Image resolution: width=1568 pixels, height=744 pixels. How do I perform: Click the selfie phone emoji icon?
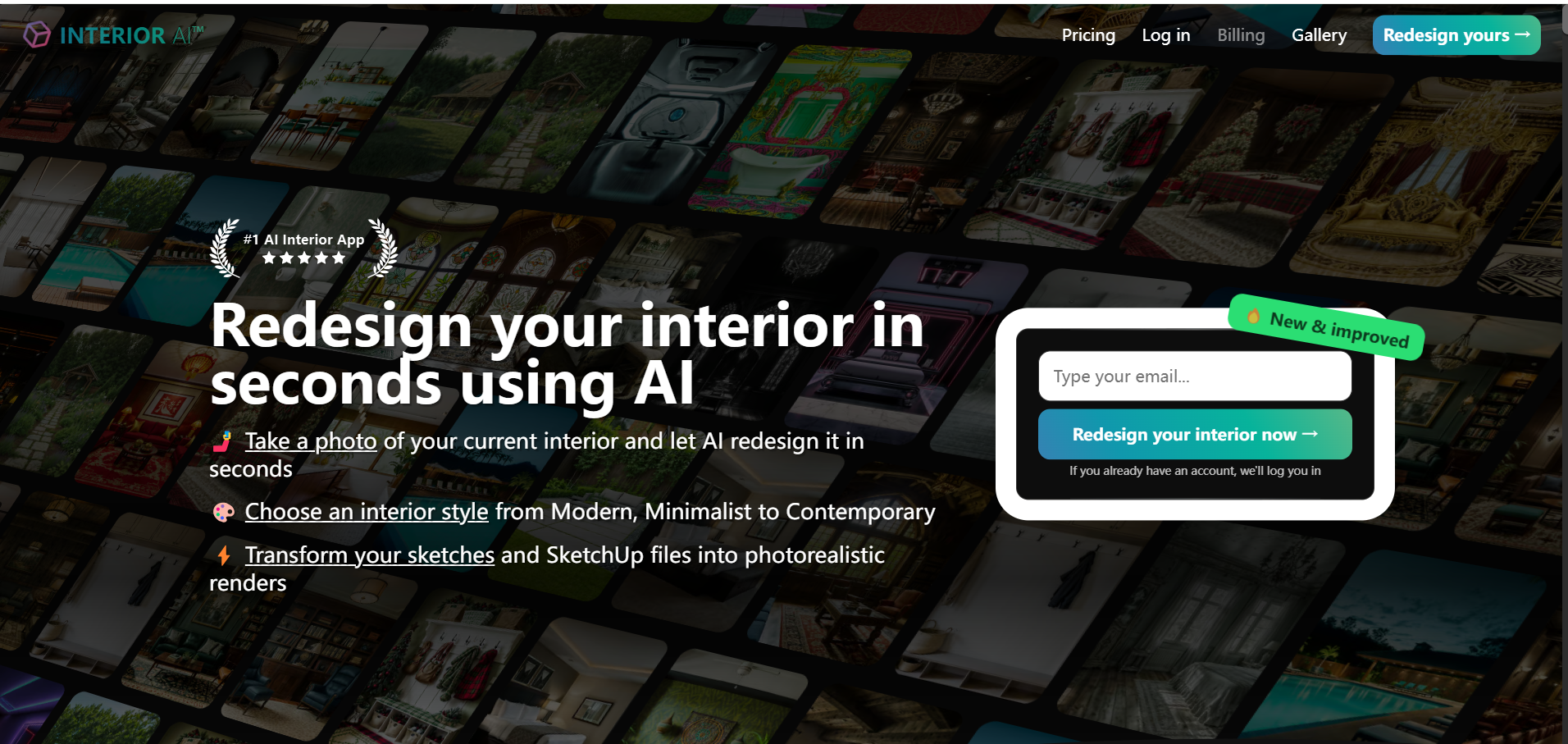[x=222, y=441]
